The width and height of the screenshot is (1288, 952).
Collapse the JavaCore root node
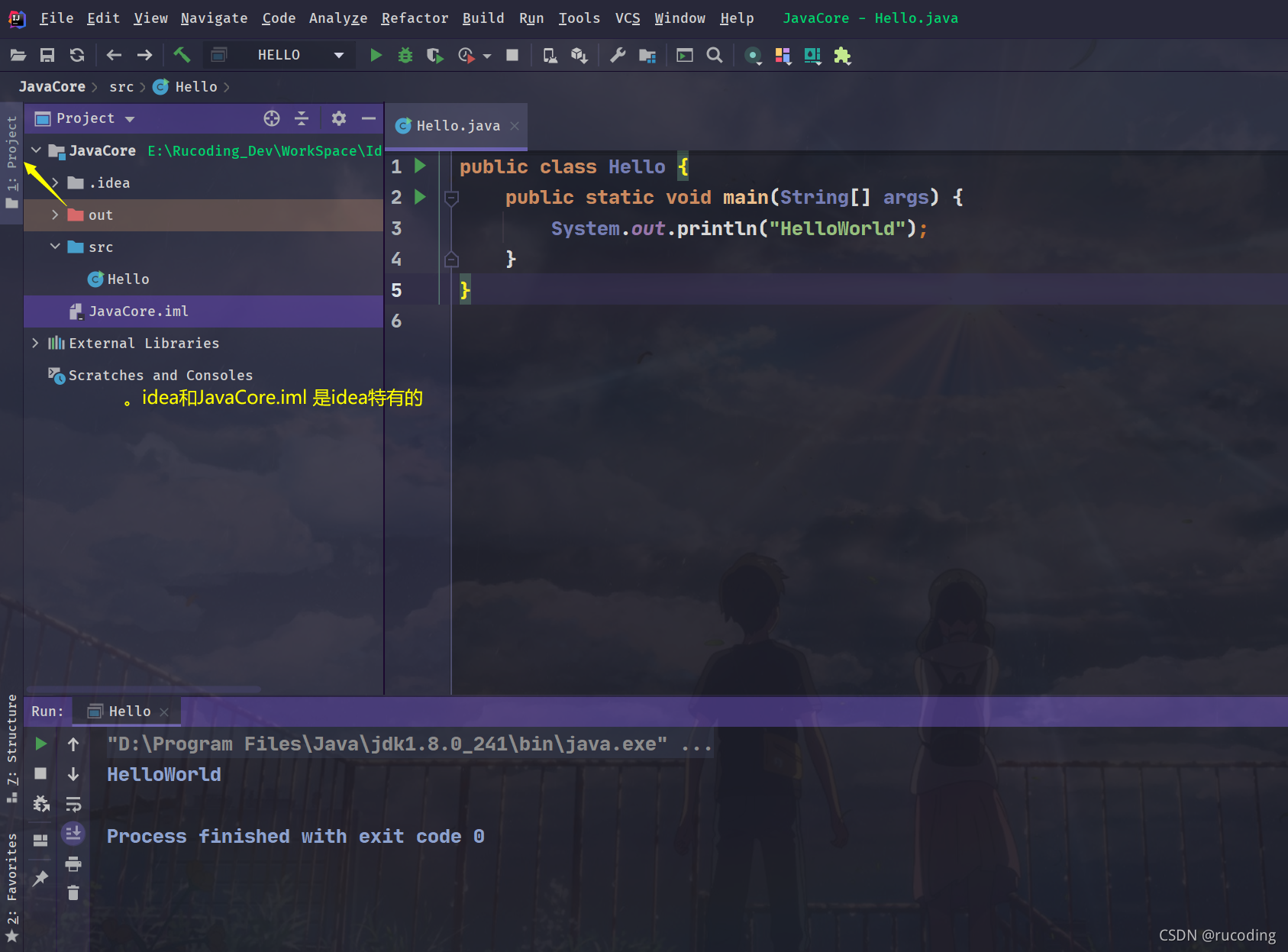pyautogui.click(x=36, y=150)
